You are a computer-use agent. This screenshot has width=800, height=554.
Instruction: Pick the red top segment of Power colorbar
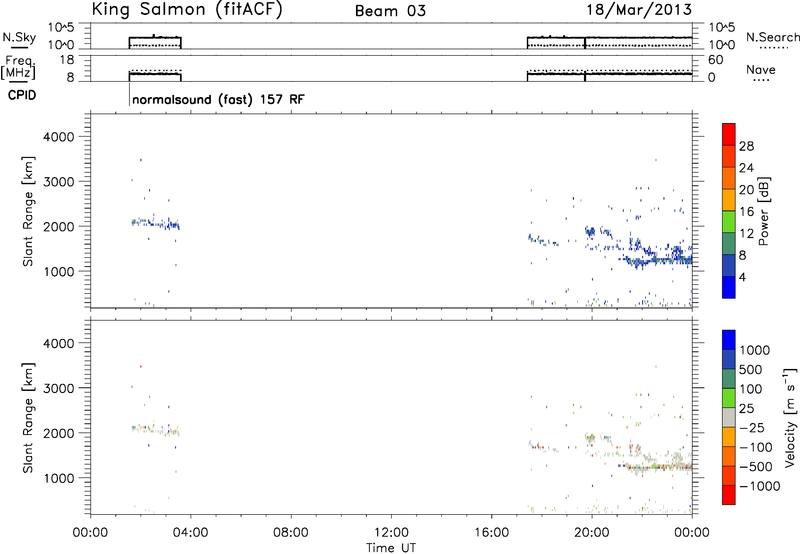[729, 134]
